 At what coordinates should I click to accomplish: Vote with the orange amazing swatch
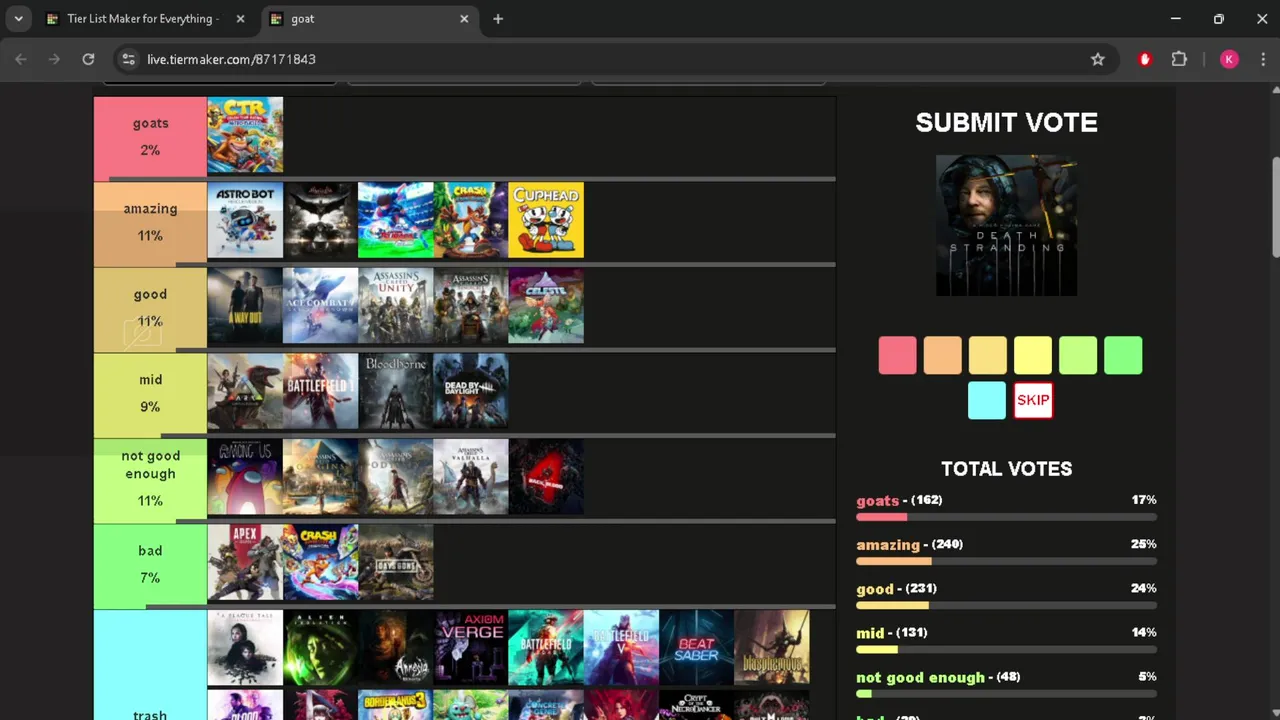pyautogui.click(x=942, y=355)
